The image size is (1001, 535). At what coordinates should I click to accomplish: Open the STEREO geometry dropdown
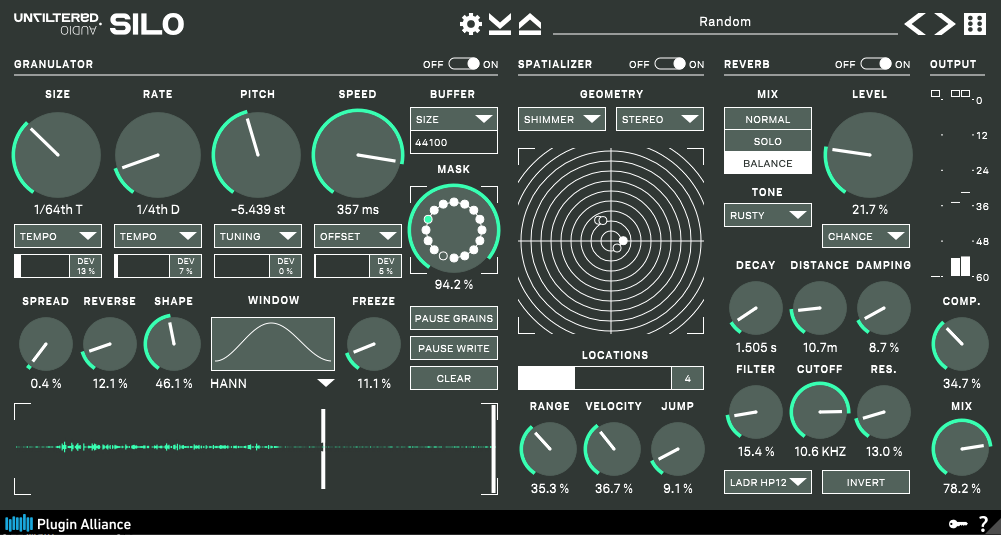click(660, 119)
